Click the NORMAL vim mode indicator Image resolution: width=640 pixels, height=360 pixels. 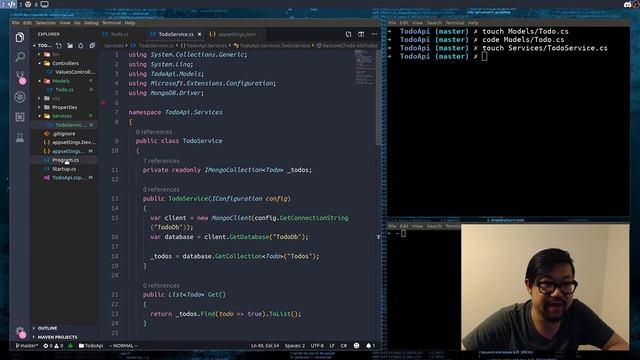point(123,346)
